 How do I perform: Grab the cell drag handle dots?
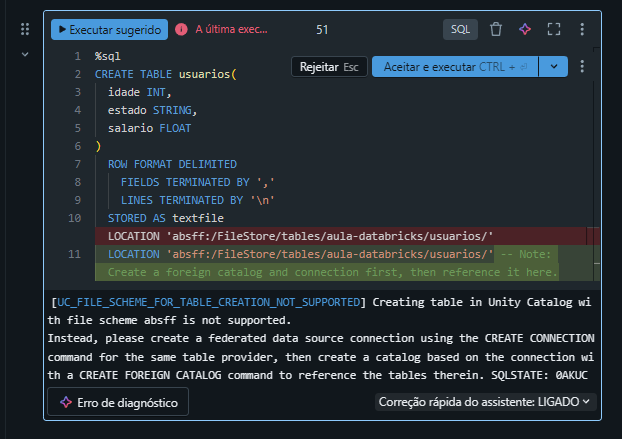25,29
